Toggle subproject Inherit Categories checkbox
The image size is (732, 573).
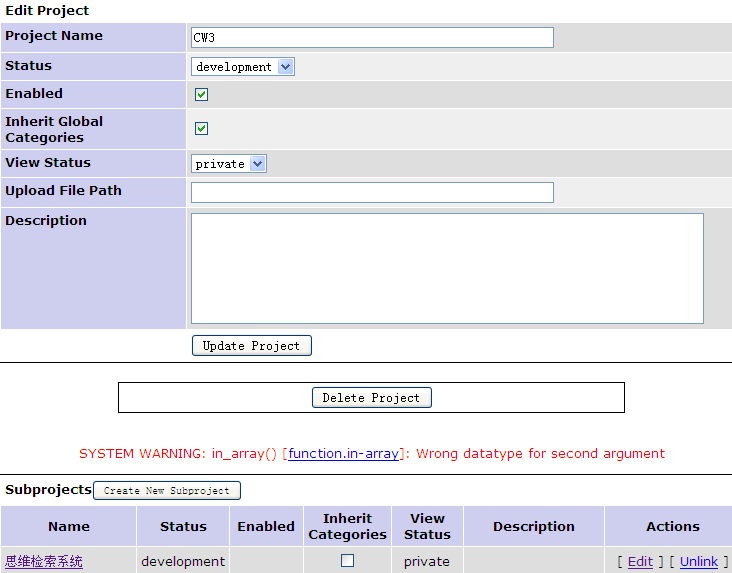[347, 561]
